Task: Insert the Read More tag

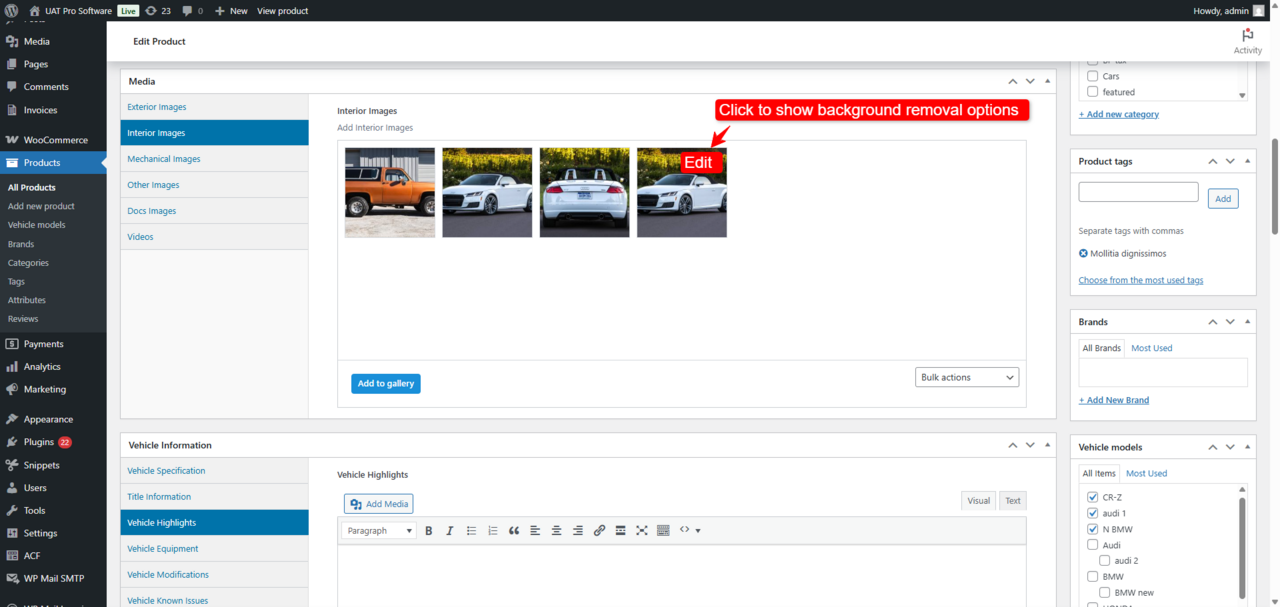Action: point(620,530)
